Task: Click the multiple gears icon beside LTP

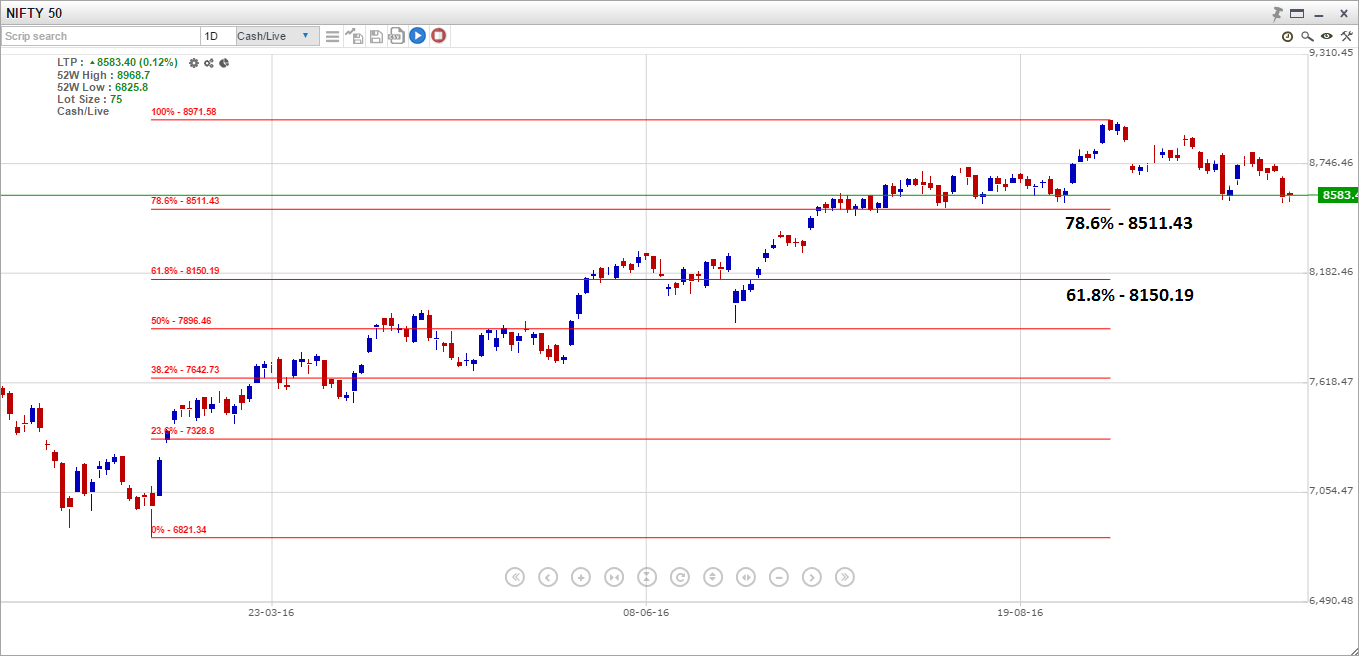Action: pos(209,63)
